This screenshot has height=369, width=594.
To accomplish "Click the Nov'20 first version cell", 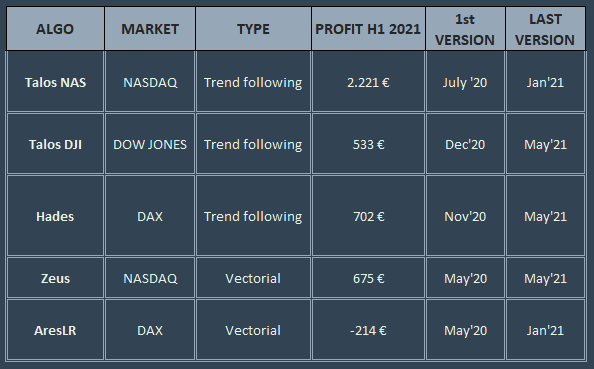I will [x=465, y=216].
